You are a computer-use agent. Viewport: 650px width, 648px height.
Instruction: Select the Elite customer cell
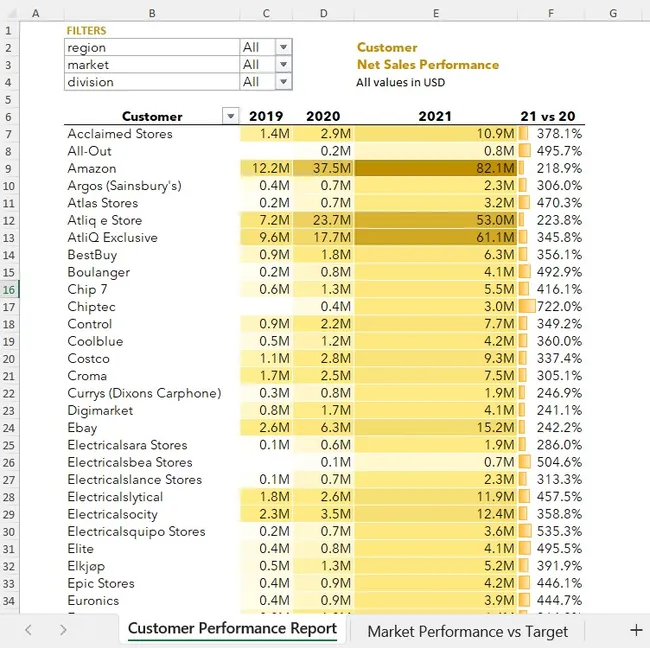pyautogui.click(x=152, y=549)
